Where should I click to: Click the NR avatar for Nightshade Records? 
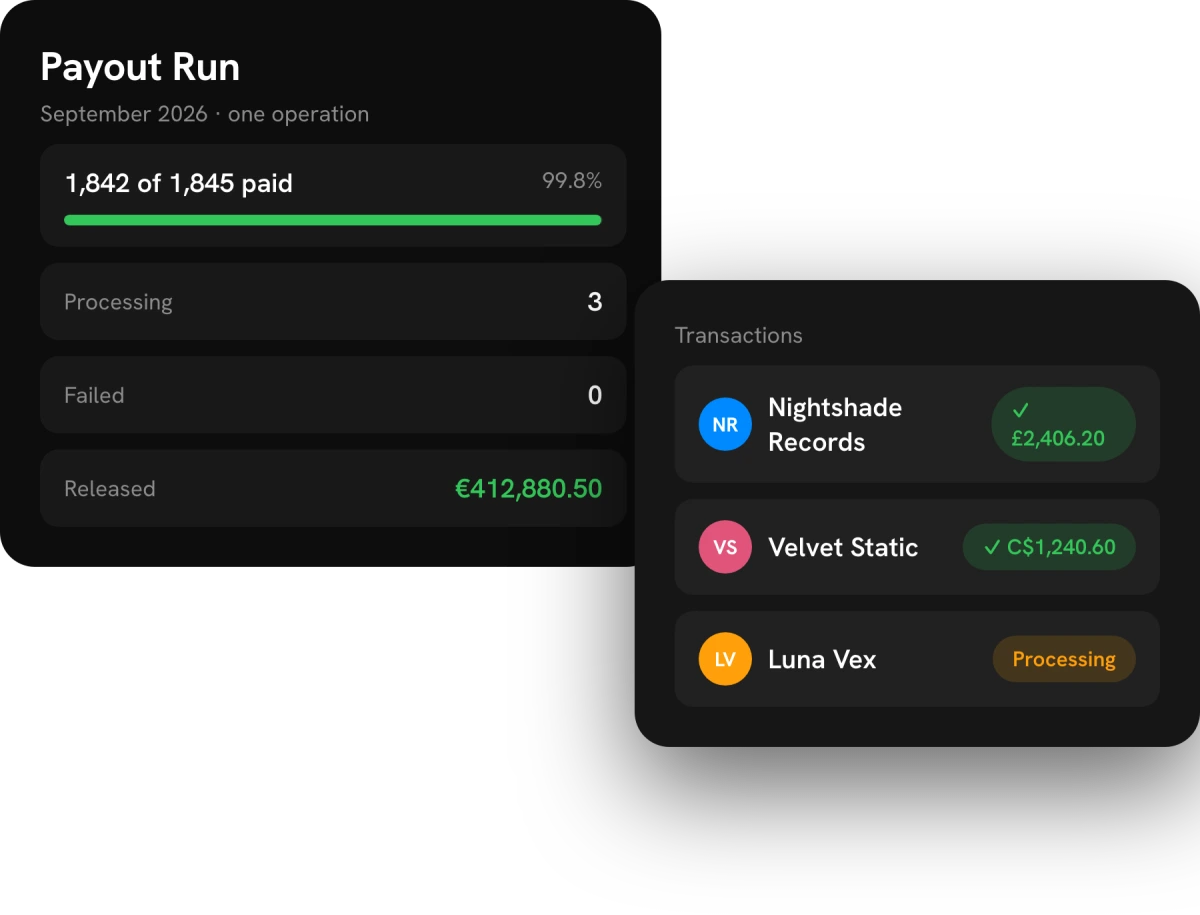pyautogui.click(x=725, y=424)
